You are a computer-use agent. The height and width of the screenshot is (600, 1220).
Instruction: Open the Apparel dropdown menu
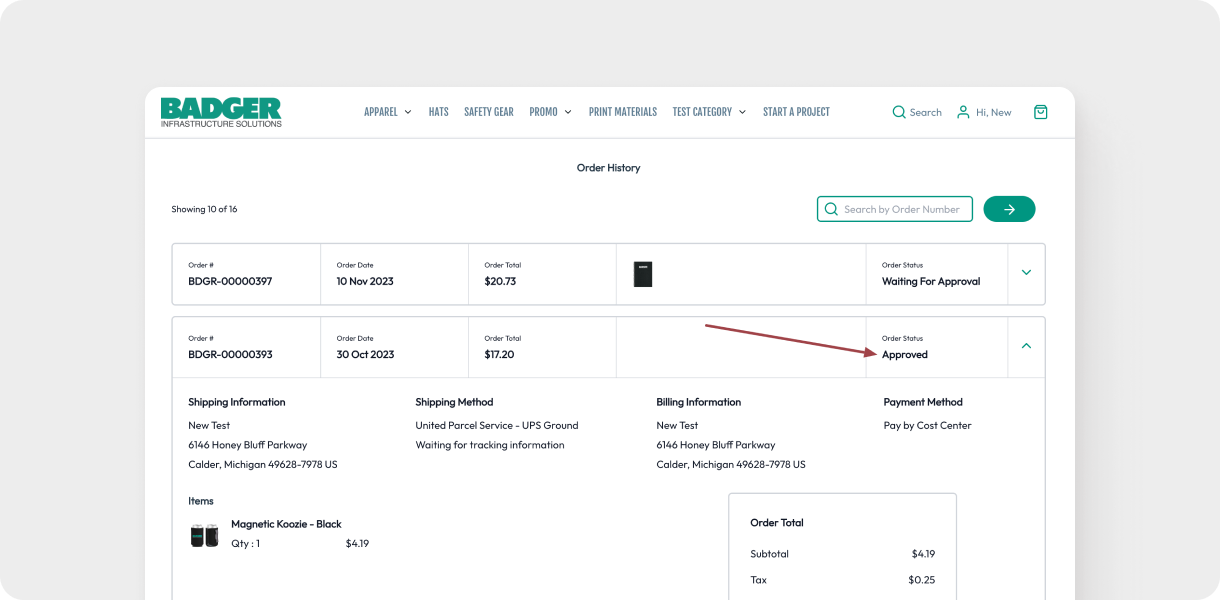[388, 112]
